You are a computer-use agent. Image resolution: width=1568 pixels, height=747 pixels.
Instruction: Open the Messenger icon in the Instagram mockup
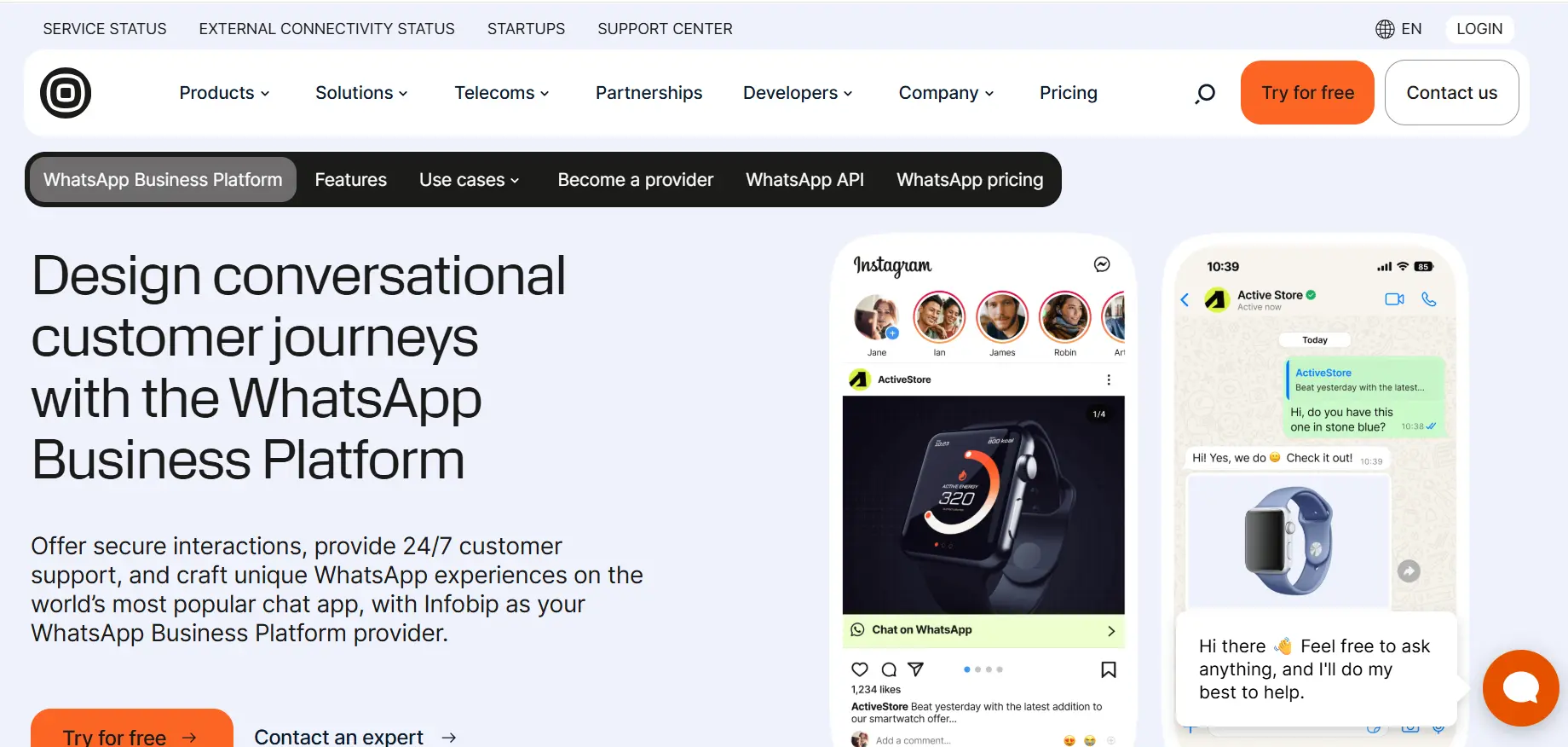pyautogui.click(x=1101, y=265)
